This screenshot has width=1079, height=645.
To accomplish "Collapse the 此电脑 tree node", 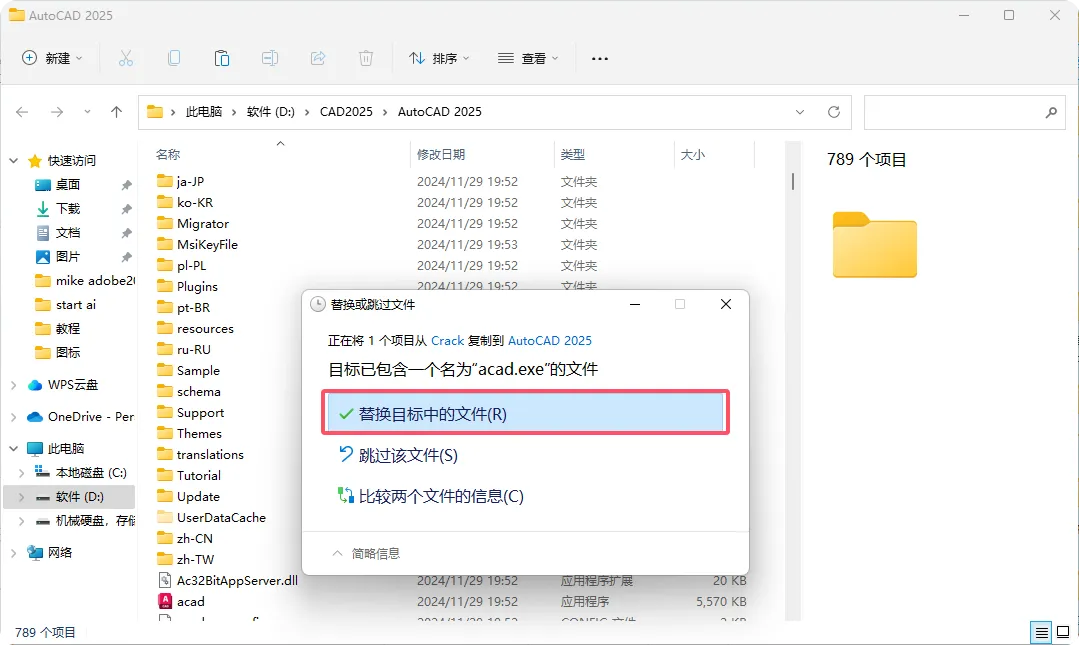I will point(14,448).
